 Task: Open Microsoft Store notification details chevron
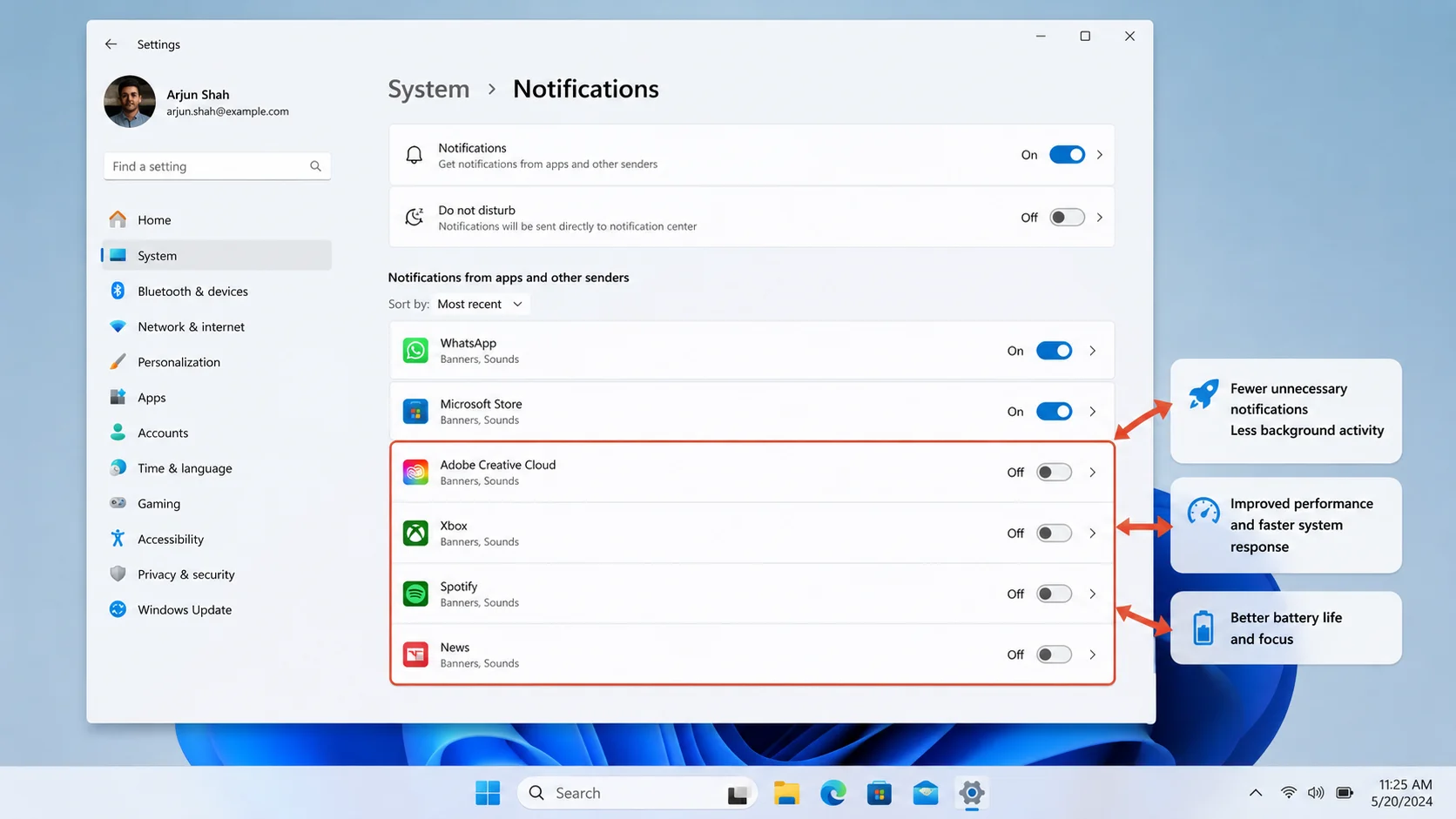1092,412
